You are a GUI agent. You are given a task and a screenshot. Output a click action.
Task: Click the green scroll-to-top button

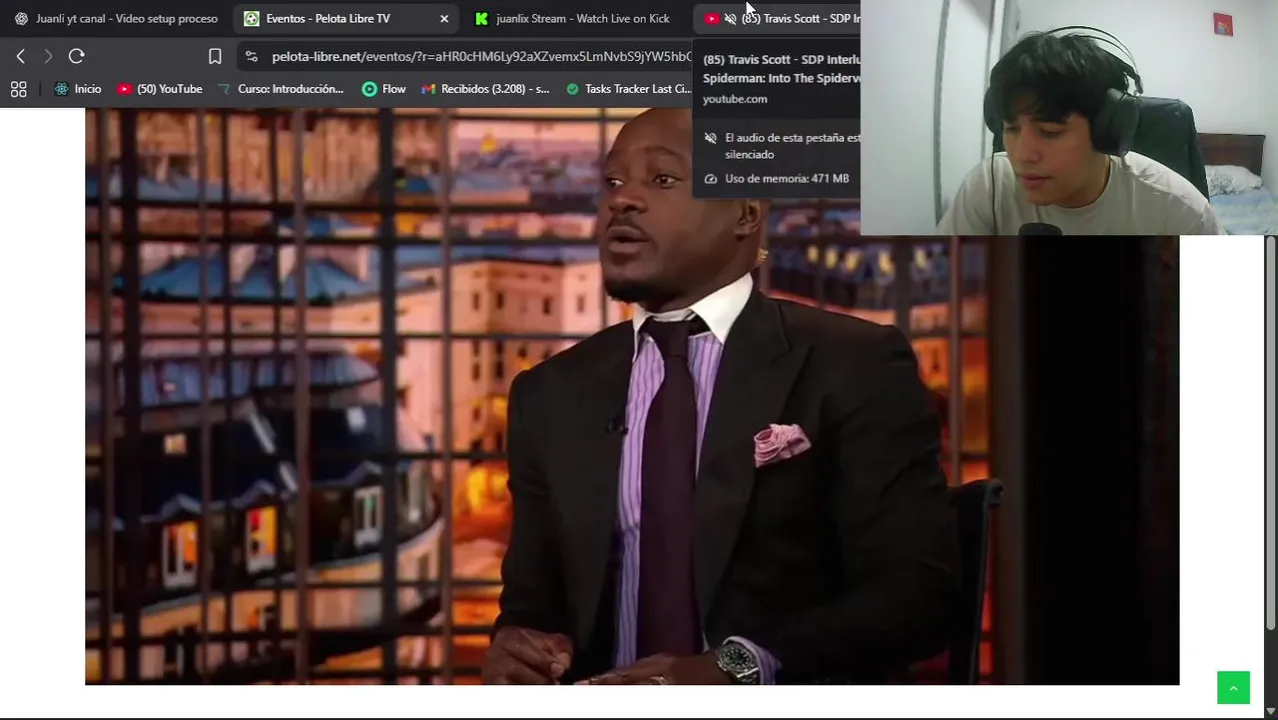click(1233, 688)
